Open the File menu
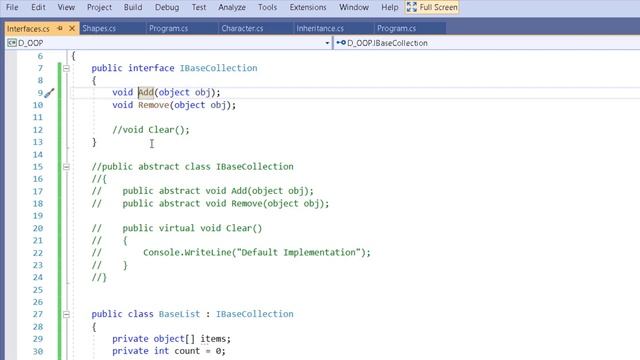This screenshot has height=360, width=640. pyautogui.click(x=12, y=7)
